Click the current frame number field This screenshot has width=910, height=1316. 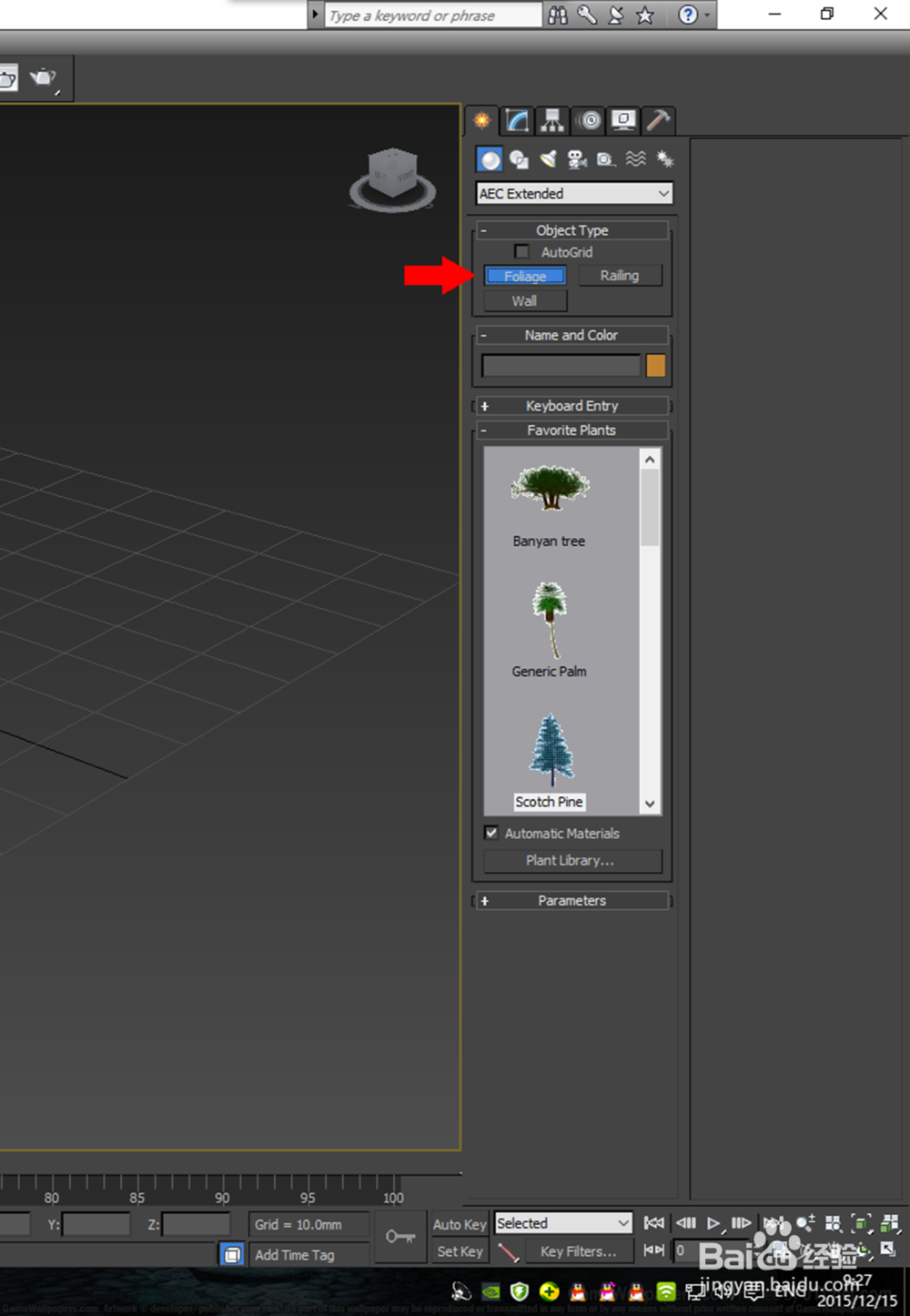coord(710,1251)
